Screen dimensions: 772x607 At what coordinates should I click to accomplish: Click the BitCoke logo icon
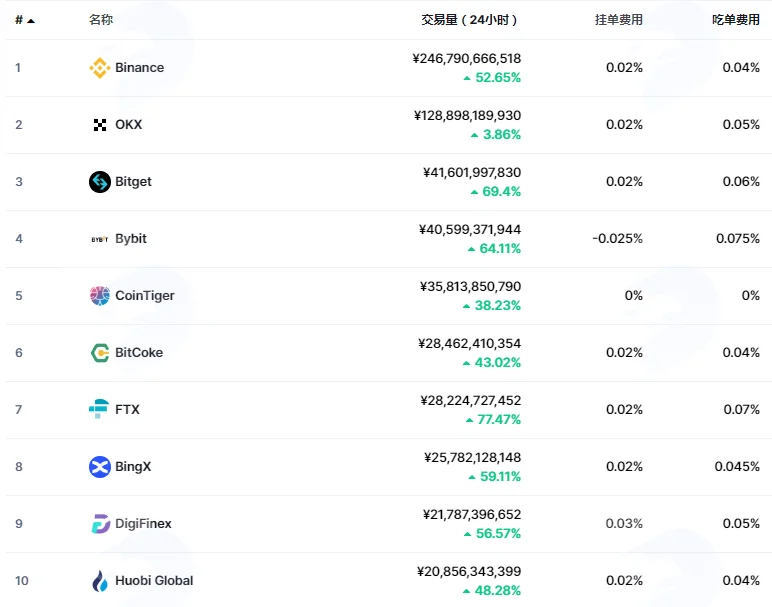click(100, 353)
